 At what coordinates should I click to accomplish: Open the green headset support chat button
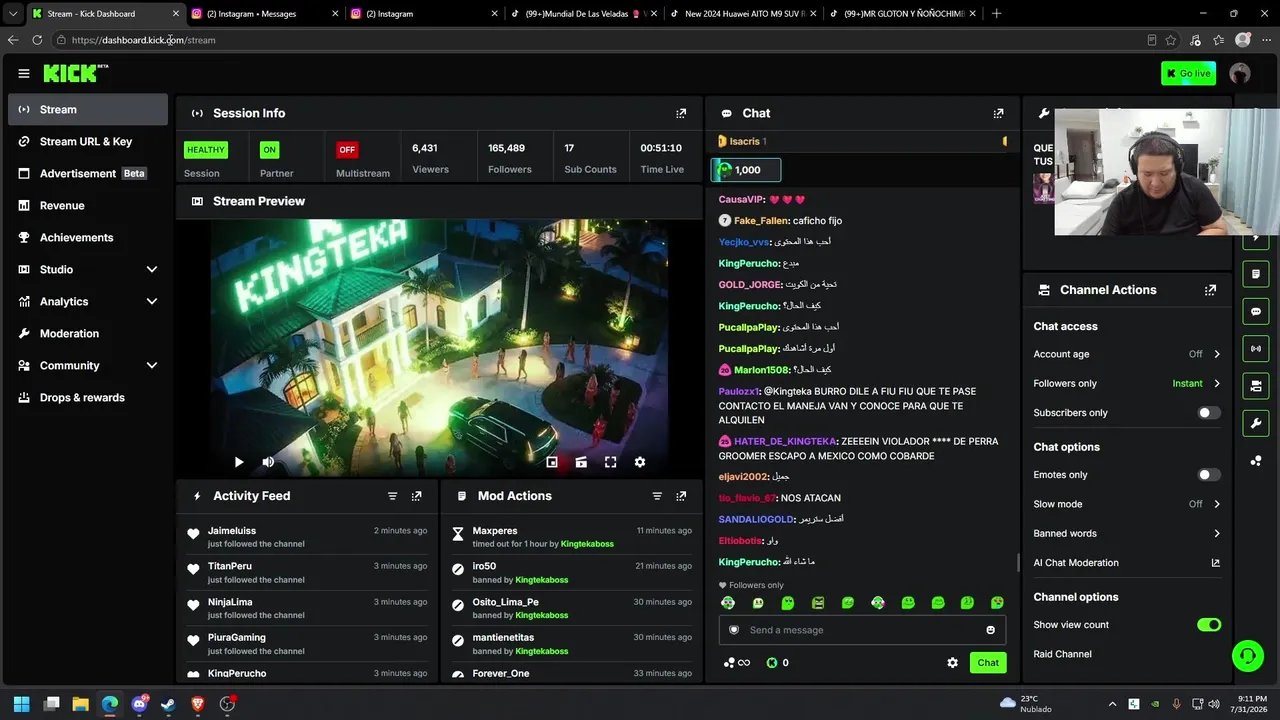point(1248,656)
